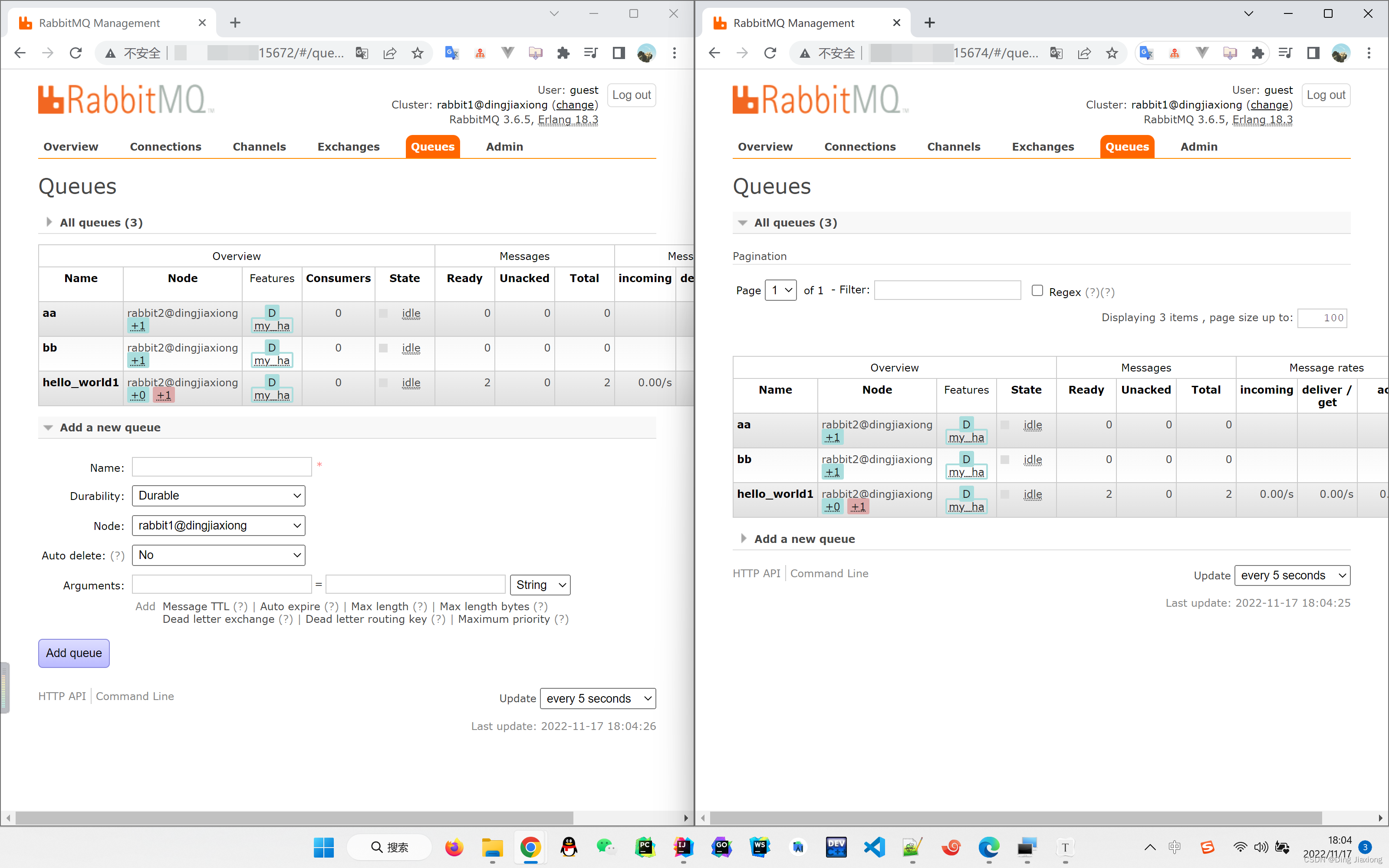The image size is (1389, 868).
Task: Close RabbitMQ Management tab in left window
Action: tap(202, 23)
